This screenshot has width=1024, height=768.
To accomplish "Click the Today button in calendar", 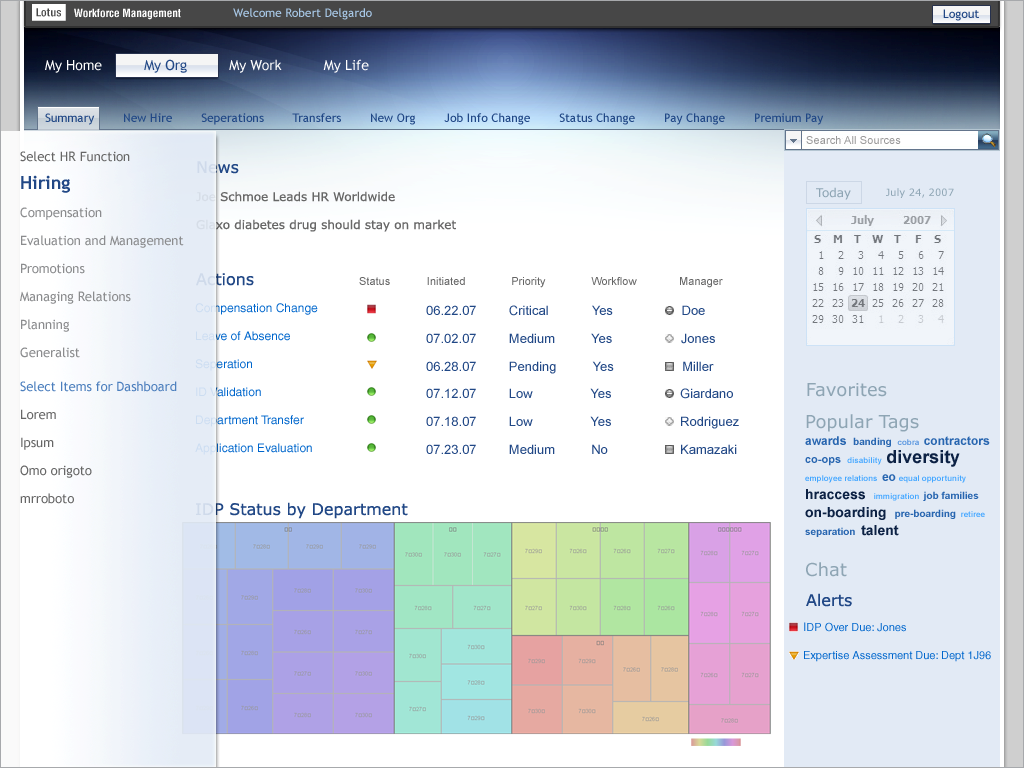I will pyautogui.click(x=833, y=193).
